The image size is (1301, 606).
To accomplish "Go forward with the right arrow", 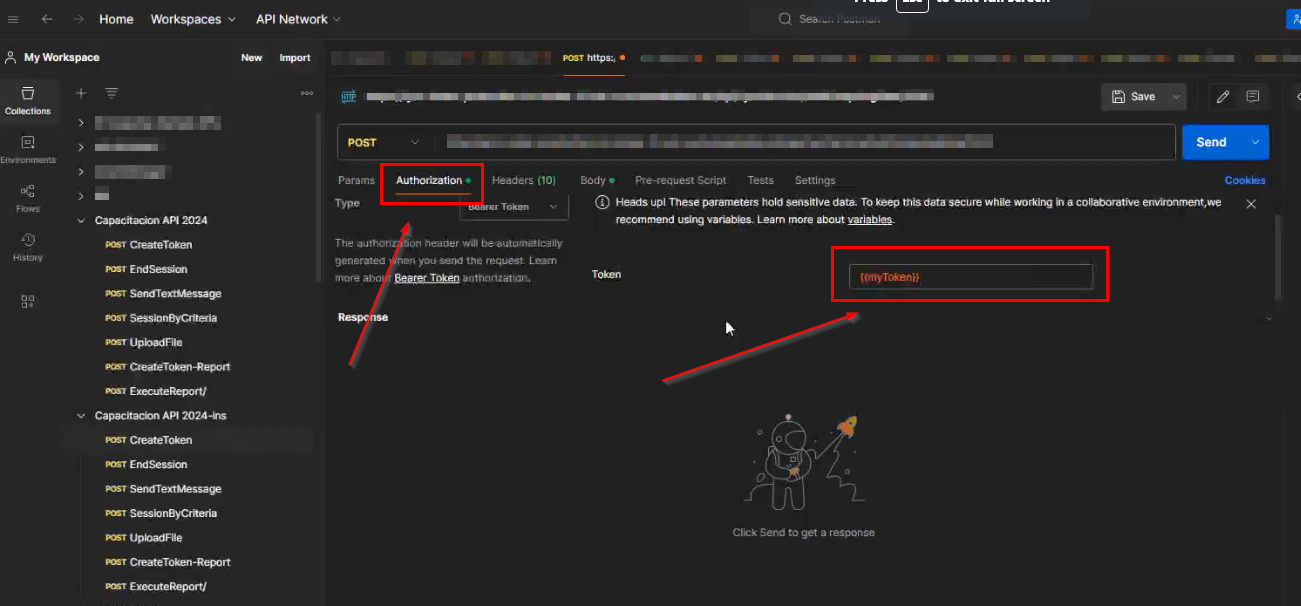I will [78, 19].
